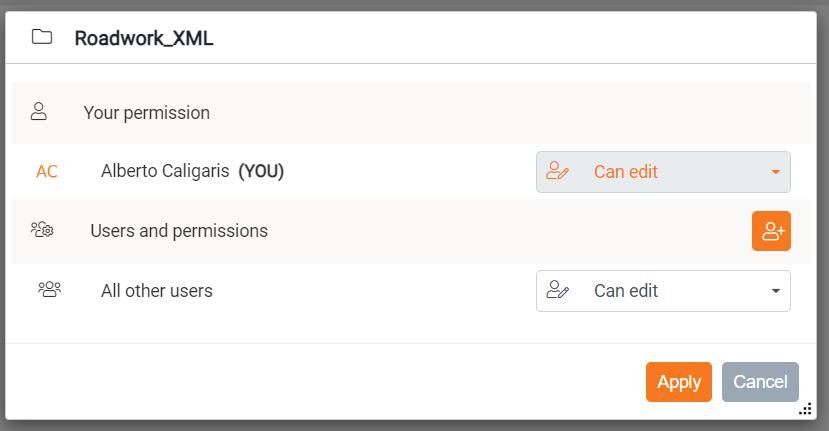
Task: Click the users-gear icon beside Users and permissions
Action: coord(42,231)
